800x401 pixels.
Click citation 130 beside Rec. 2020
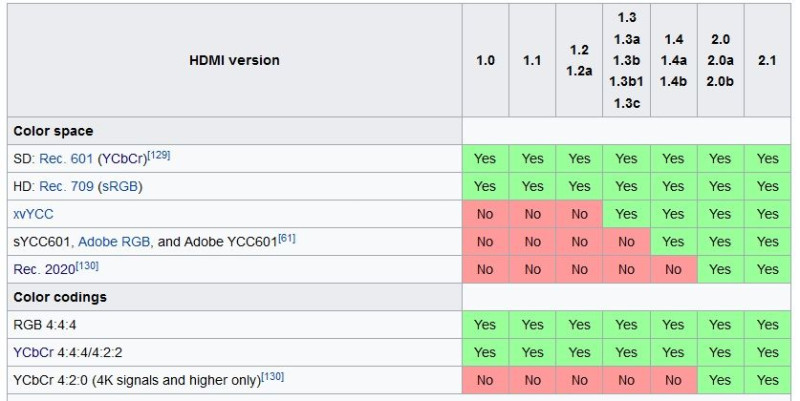[x=87, y=265]
